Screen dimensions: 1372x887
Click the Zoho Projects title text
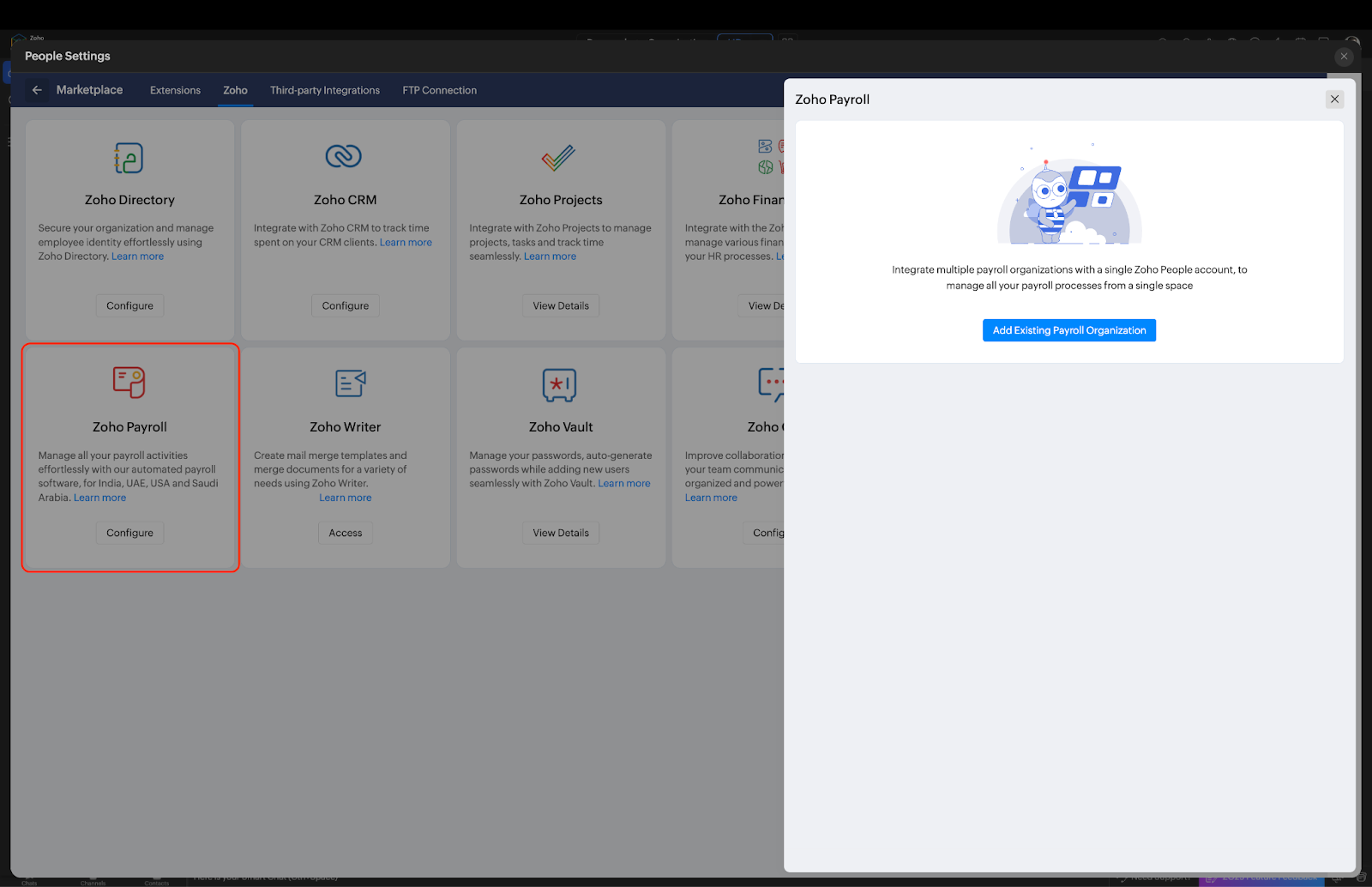tap(561, 200)
